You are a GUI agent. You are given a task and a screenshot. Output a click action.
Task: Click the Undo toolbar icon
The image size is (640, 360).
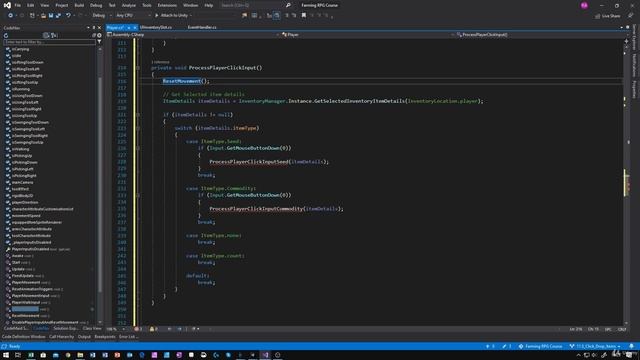pos(68,16)
